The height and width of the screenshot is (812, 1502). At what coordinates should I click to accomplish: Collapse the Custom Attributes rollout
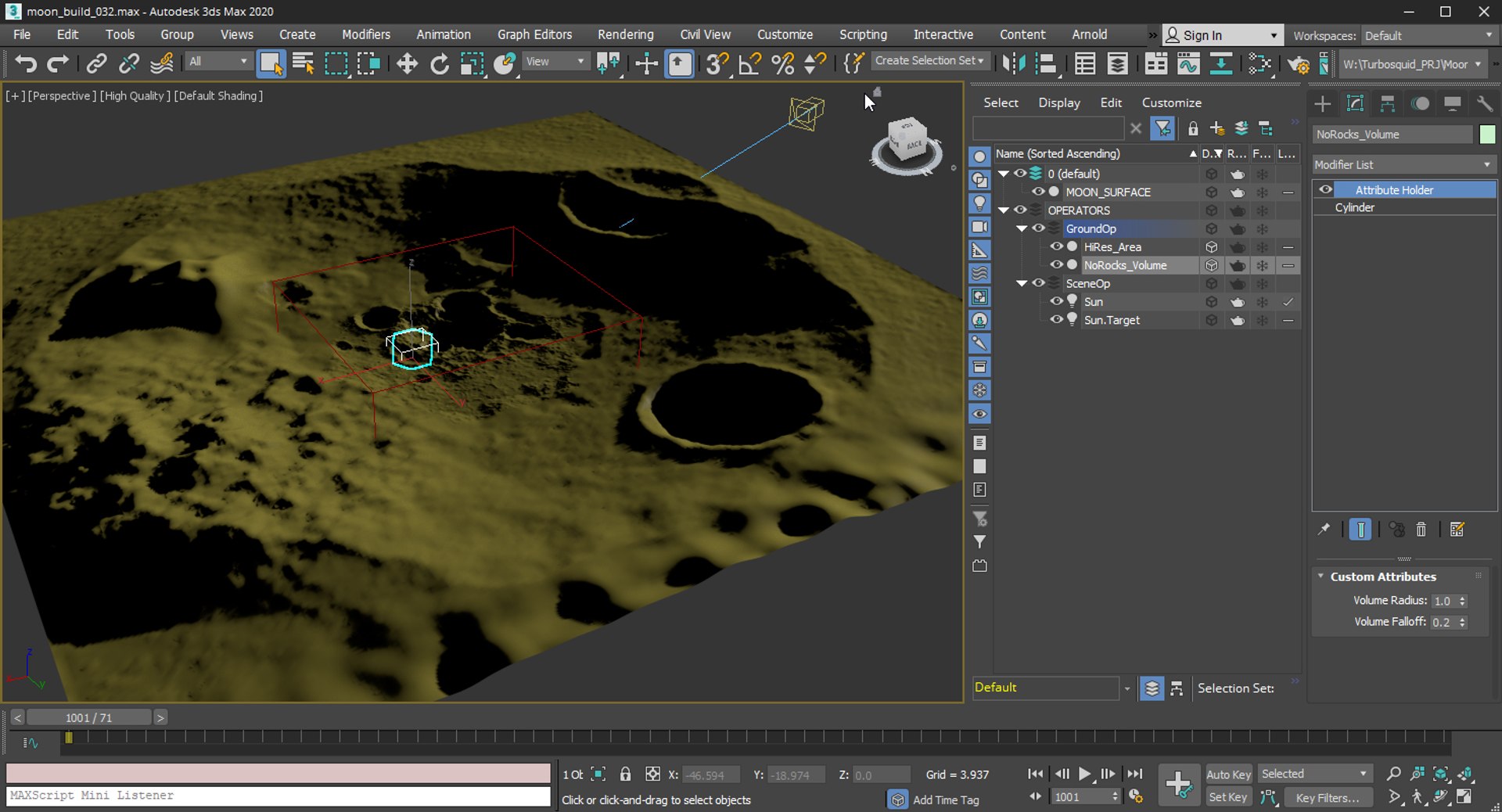click(1321, 577)
